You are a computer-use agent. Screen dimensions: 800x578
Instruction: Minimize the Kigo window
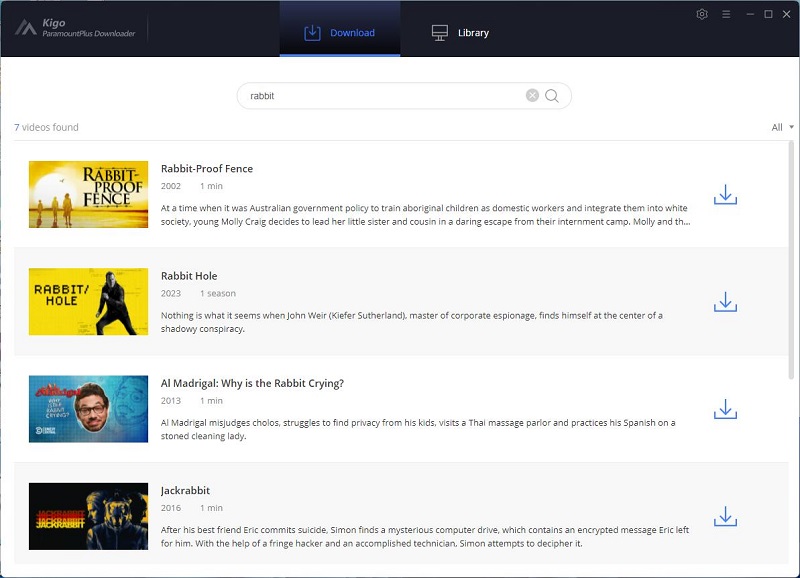[750, 14]
